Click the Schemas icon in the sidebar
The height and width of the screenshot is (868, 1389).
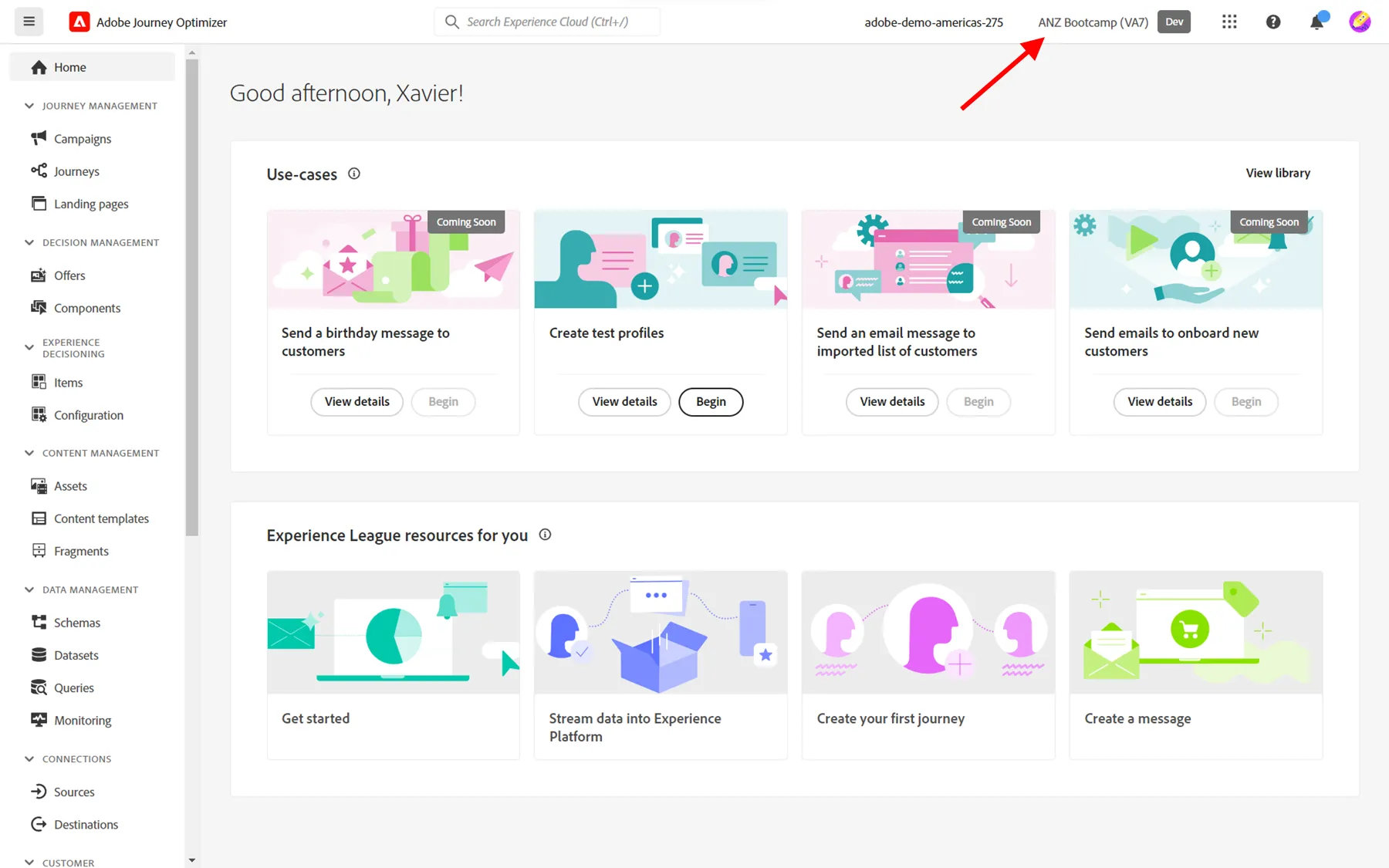[x=39, y=622]
